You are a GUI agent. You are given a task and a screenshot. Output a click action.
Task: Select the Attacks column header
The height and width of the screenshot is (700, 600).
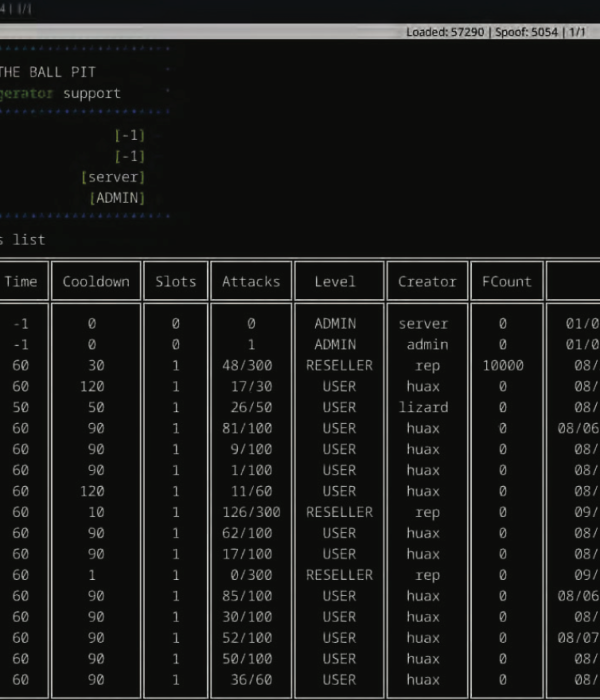[251, 281]
